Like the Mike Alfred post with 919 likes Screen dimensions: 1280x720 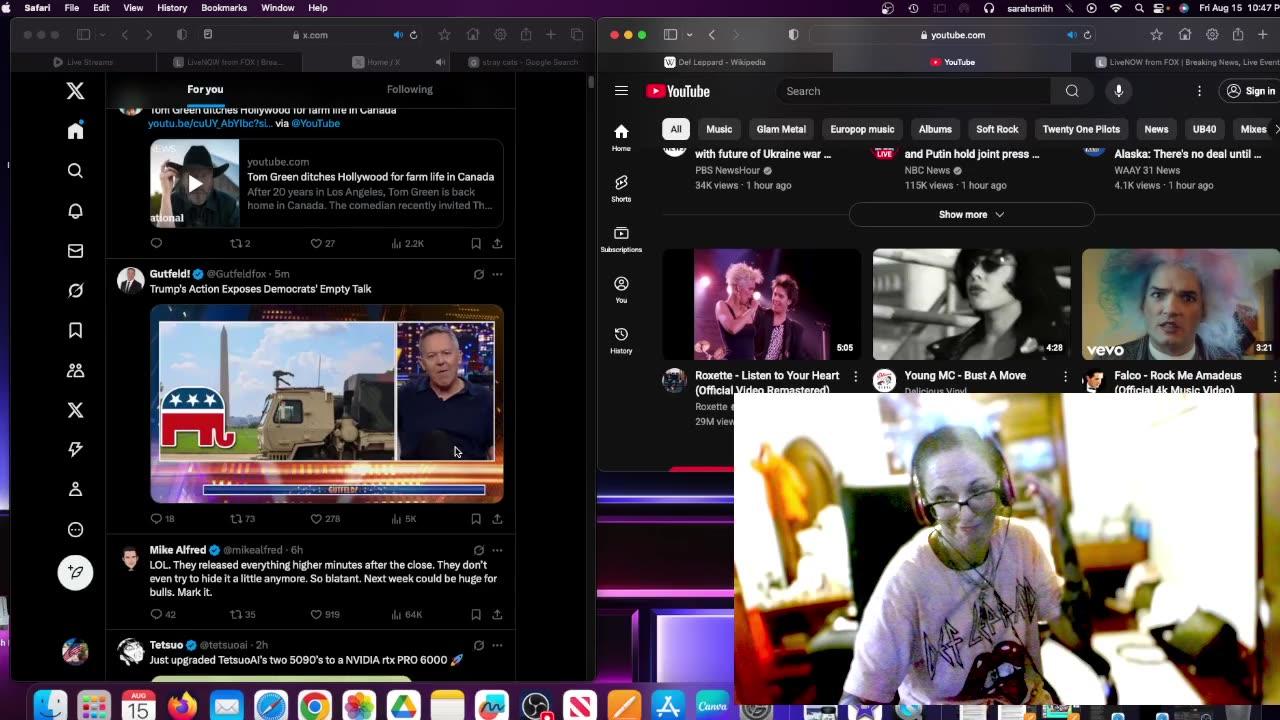(x=325, y=614)
